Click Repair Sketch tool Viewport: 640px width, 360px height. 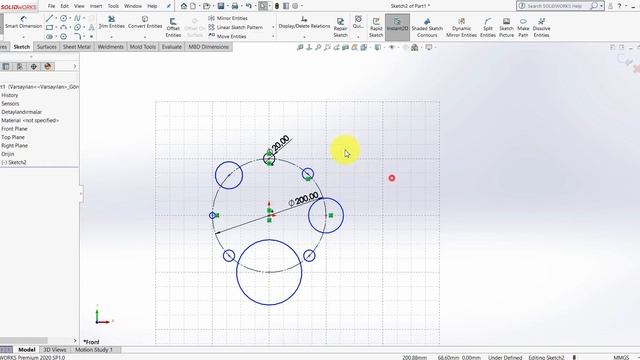340,28
